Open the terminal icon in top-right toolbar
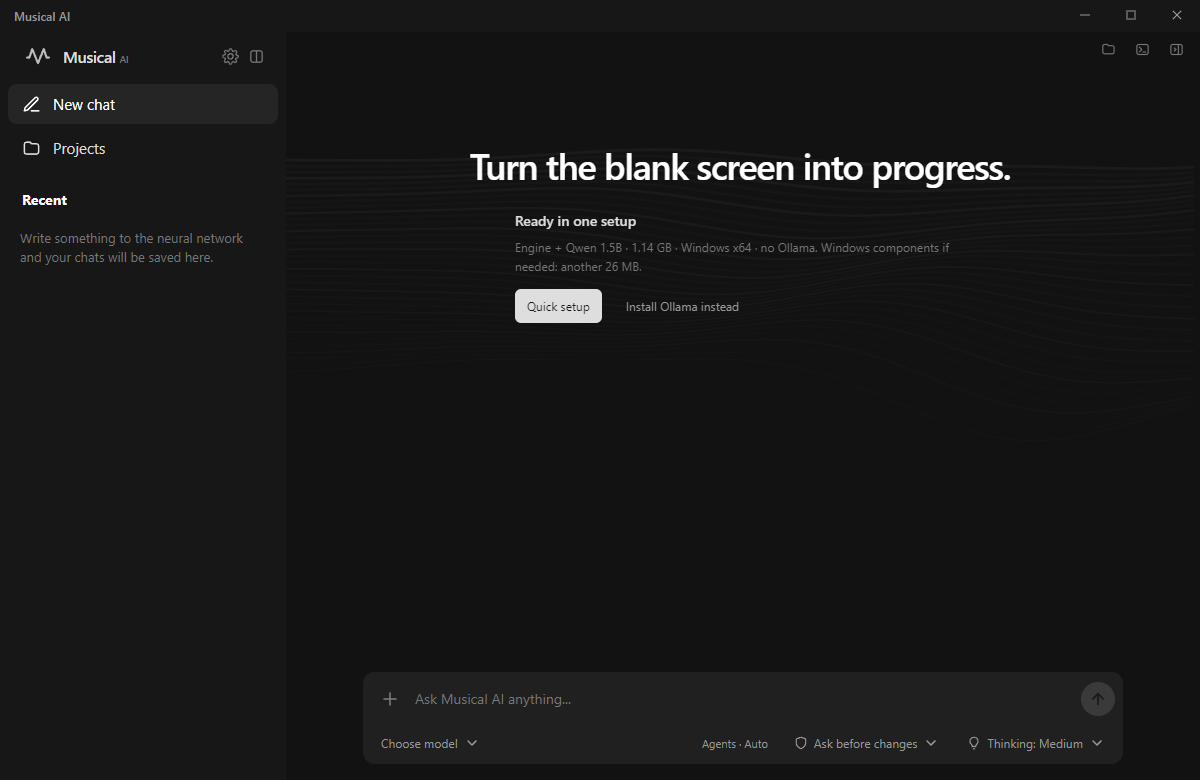The width and height of the screenshot is (1200, 780). pyautogui.click(x=1142, y=49)
